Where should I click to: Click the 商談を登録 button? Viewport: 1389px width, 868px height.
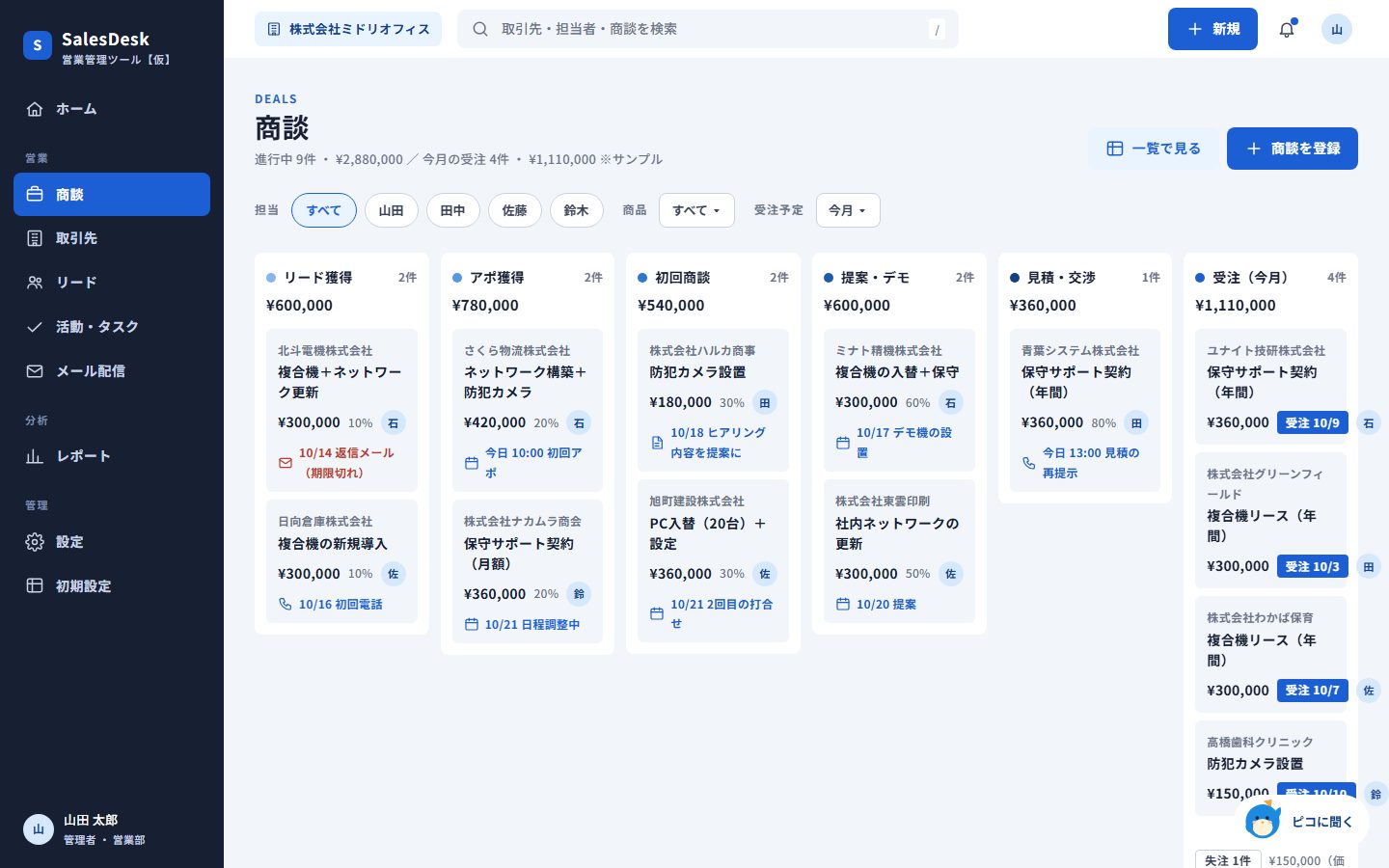click(x=1293, y=149)
